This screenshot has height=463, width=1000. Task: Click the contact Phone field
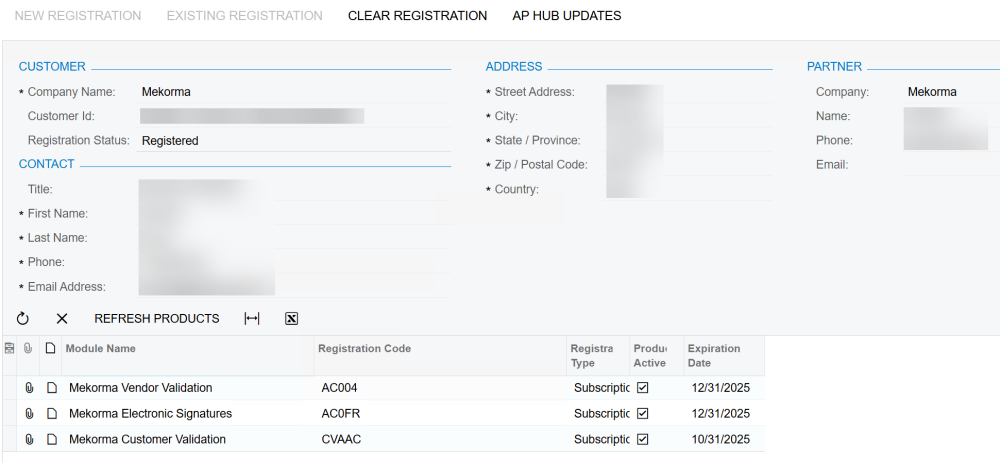(294, 262)
